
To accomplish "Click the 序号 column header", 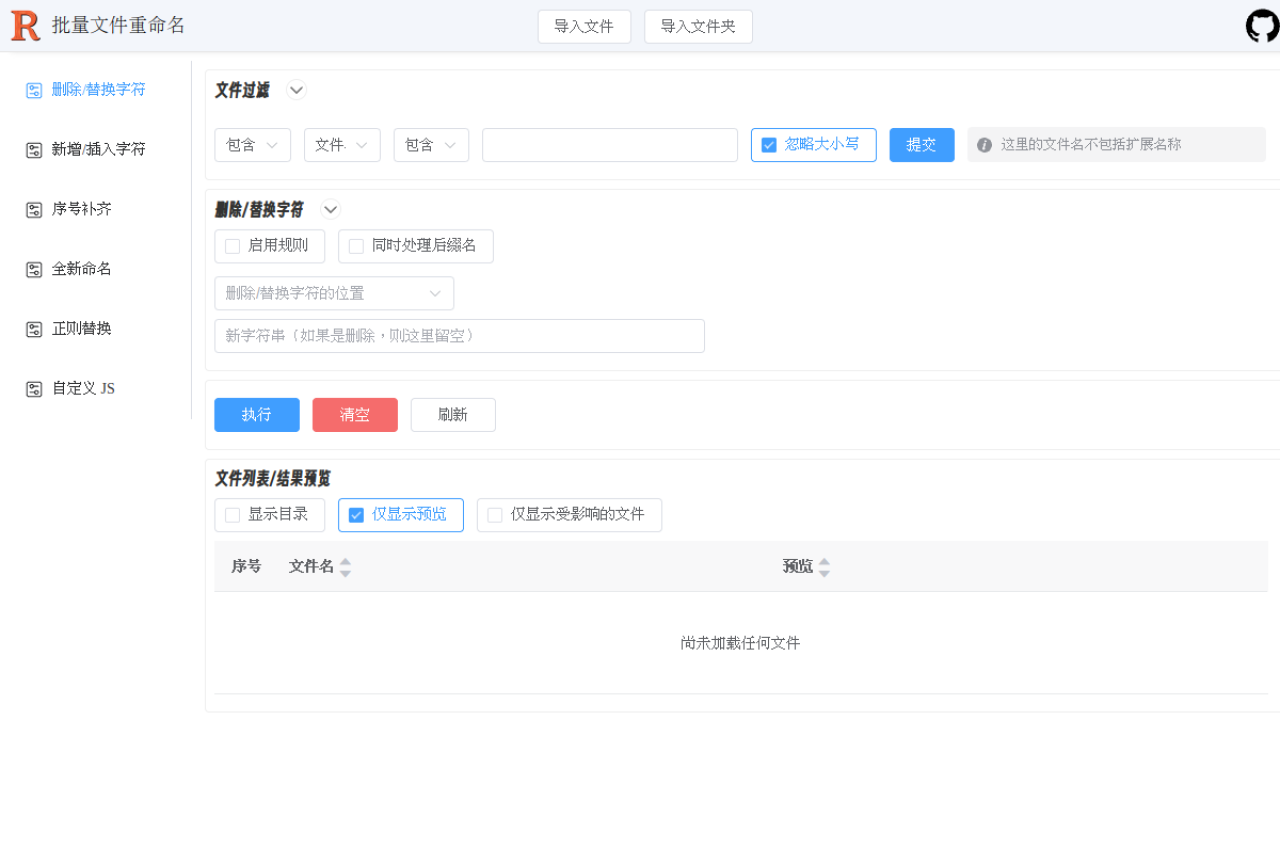I will [x=246, y=567].
